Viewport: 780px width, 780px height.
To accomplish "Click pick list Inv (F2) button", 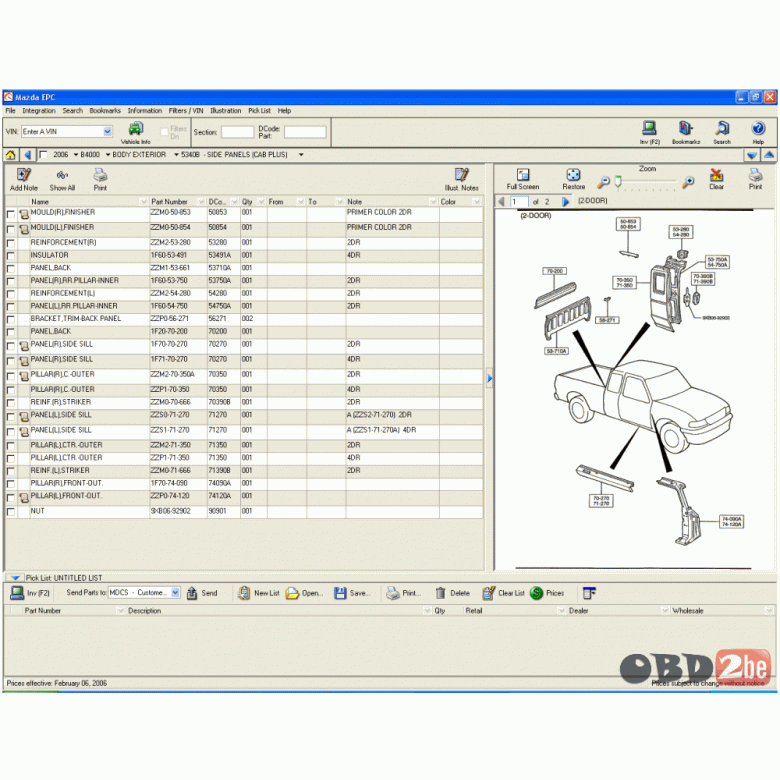I will click(x=30, y=593).
